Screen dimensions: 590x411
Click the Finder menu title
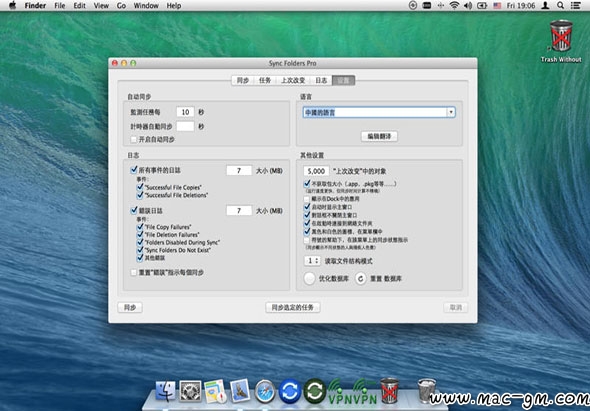[x=35, y=6]
